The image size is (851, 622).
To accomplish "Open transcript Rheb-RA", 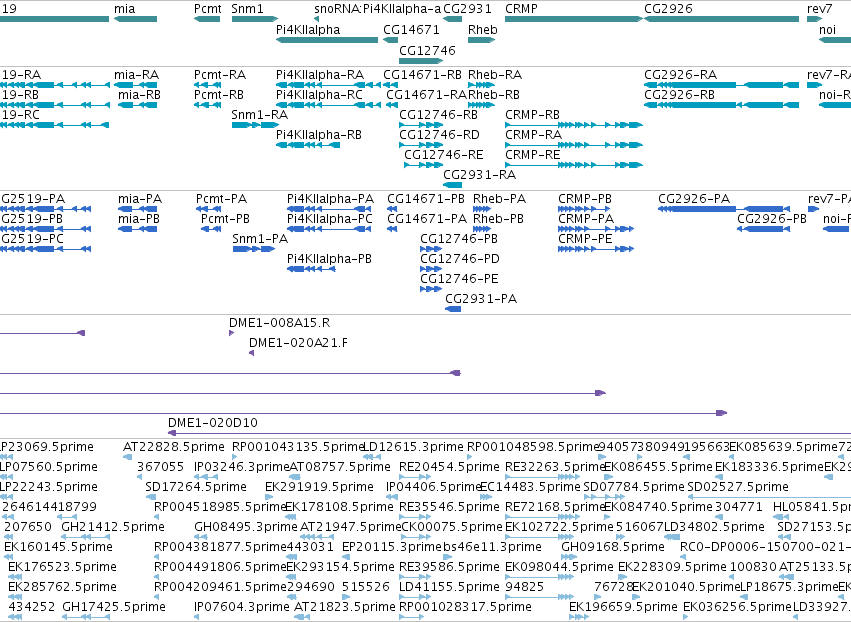I will pos(481,85).
